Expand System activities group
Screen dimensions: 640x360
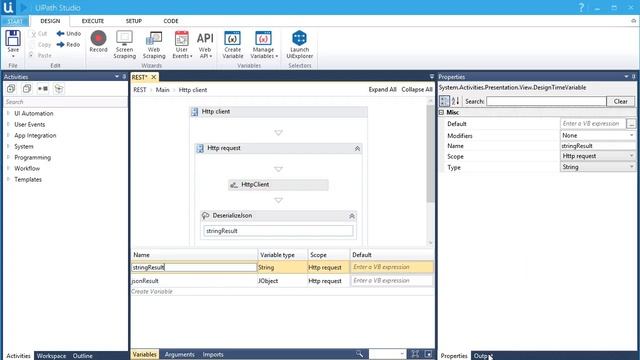point(8,147)
